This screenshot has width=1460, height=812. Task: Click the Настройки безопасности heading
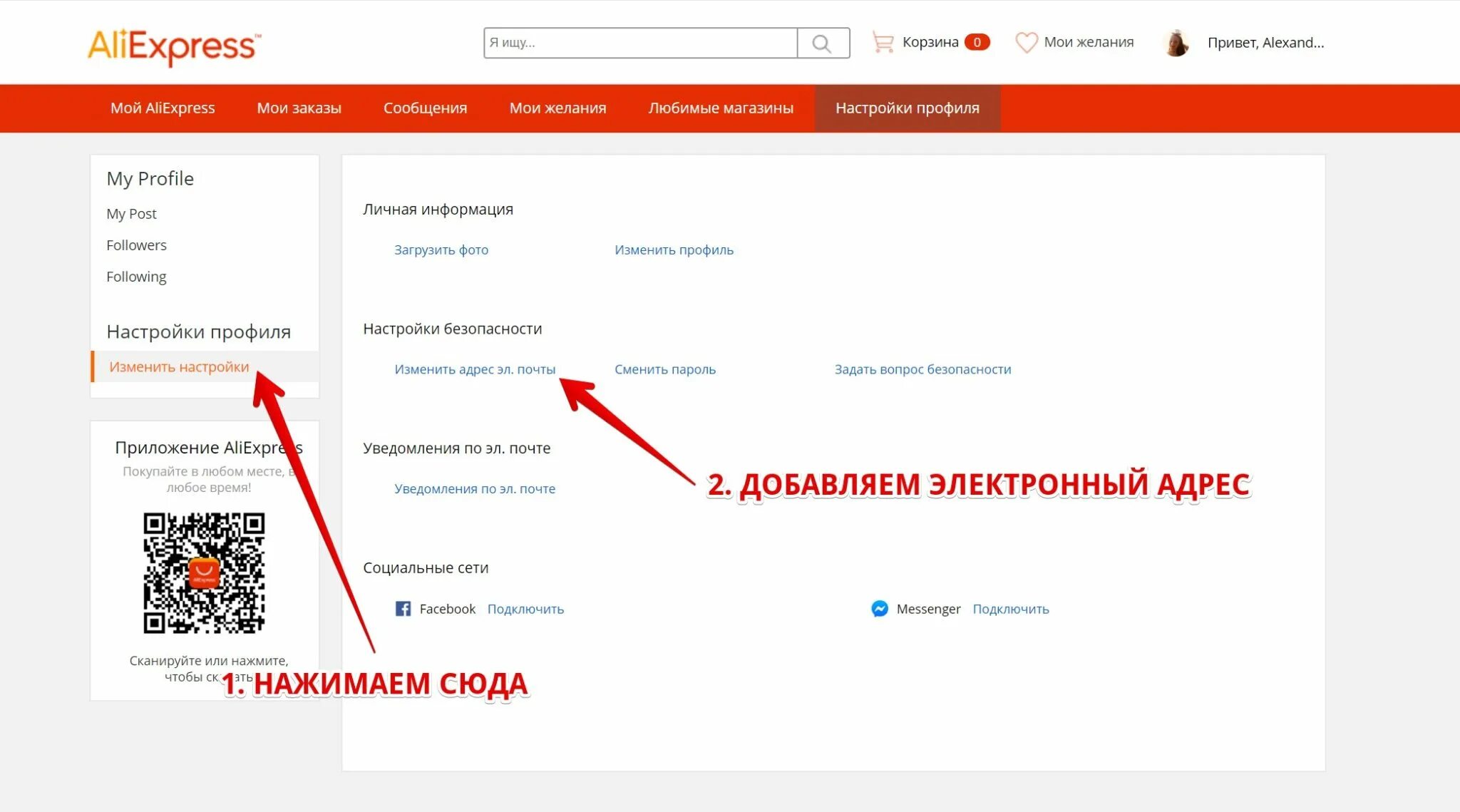(452, 329)
